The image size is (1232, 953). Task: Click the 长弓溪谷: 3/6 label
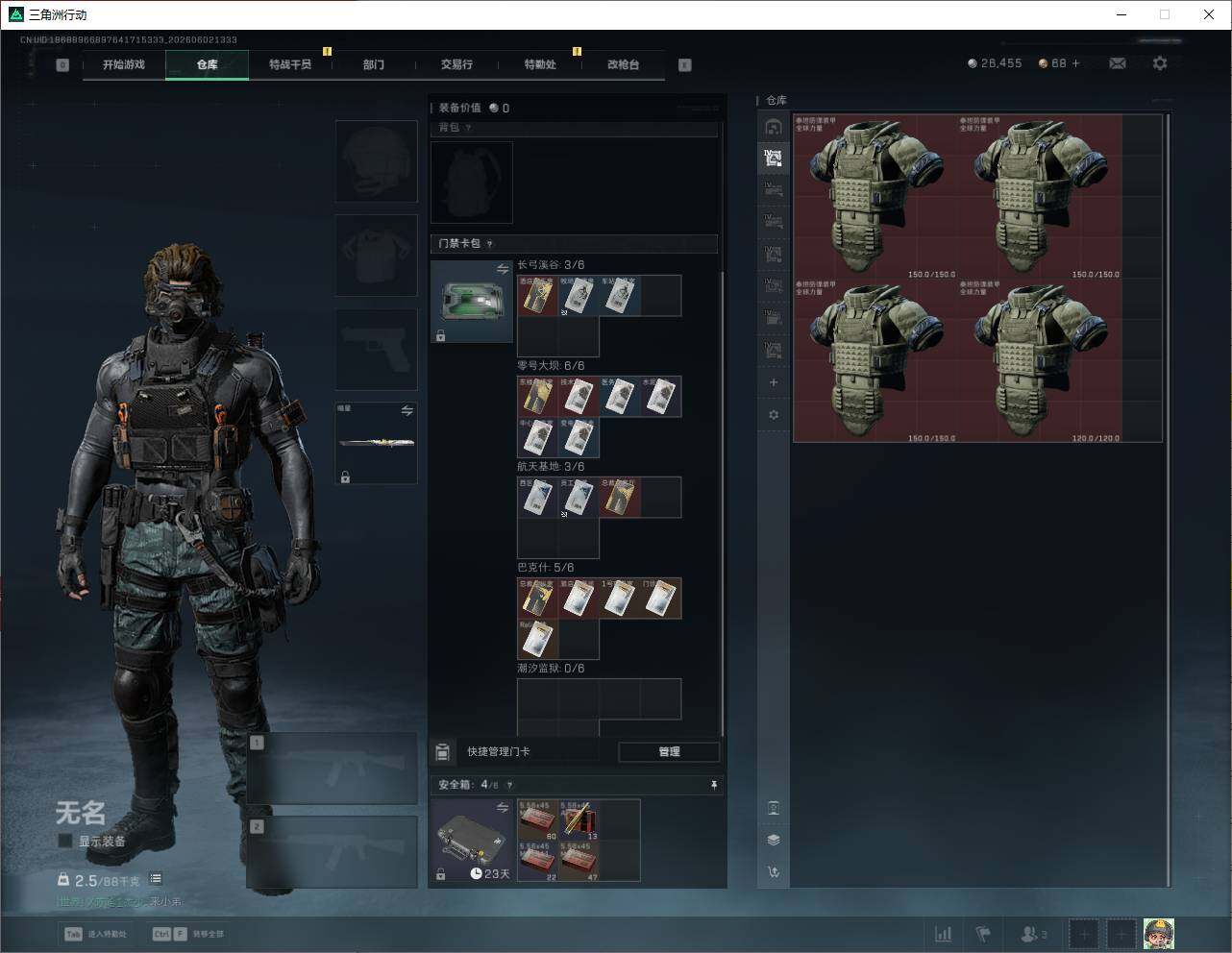click(551, 265)
